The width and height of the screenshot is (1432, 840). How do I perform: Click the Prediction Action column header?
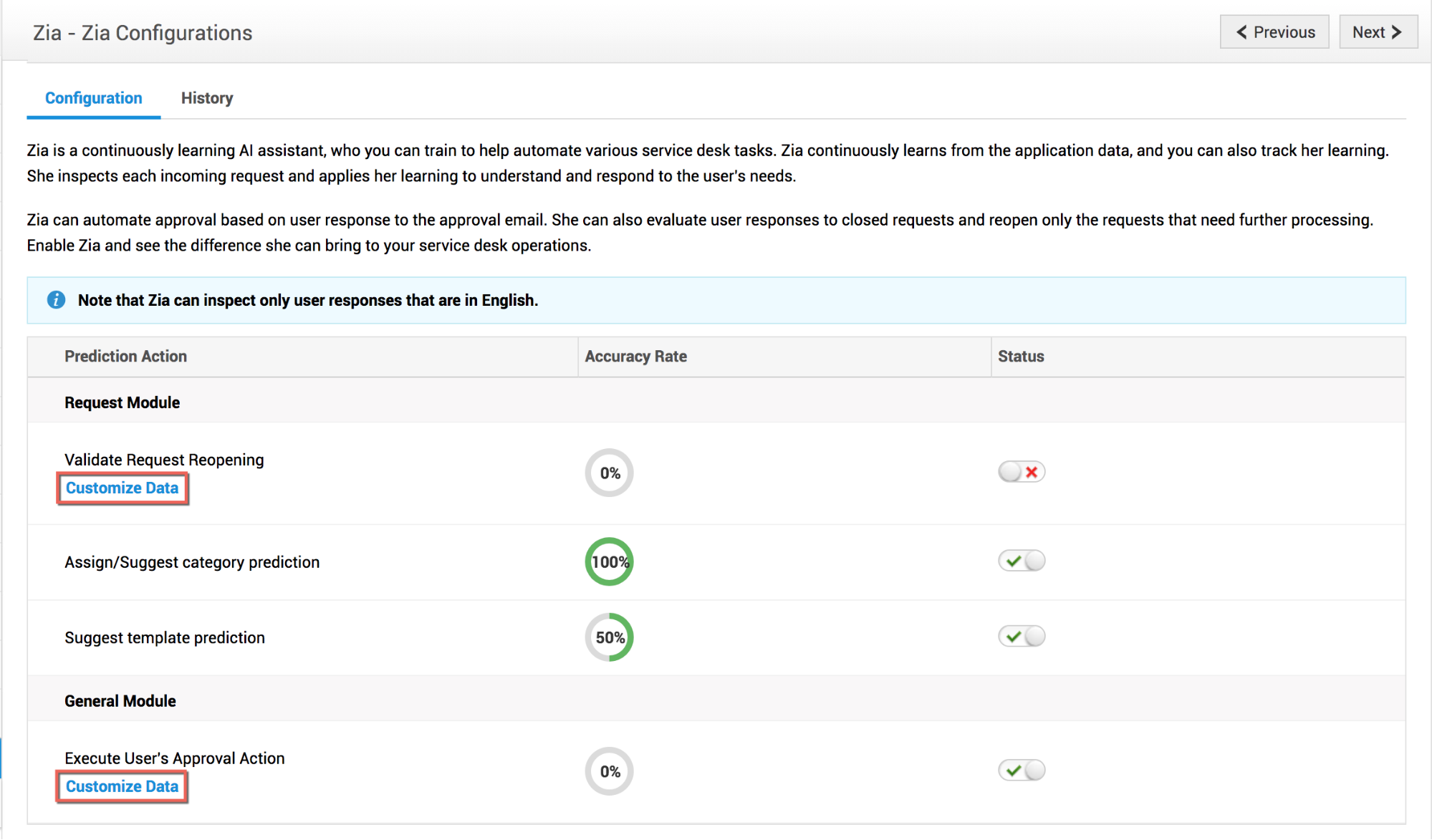point(126,357)
